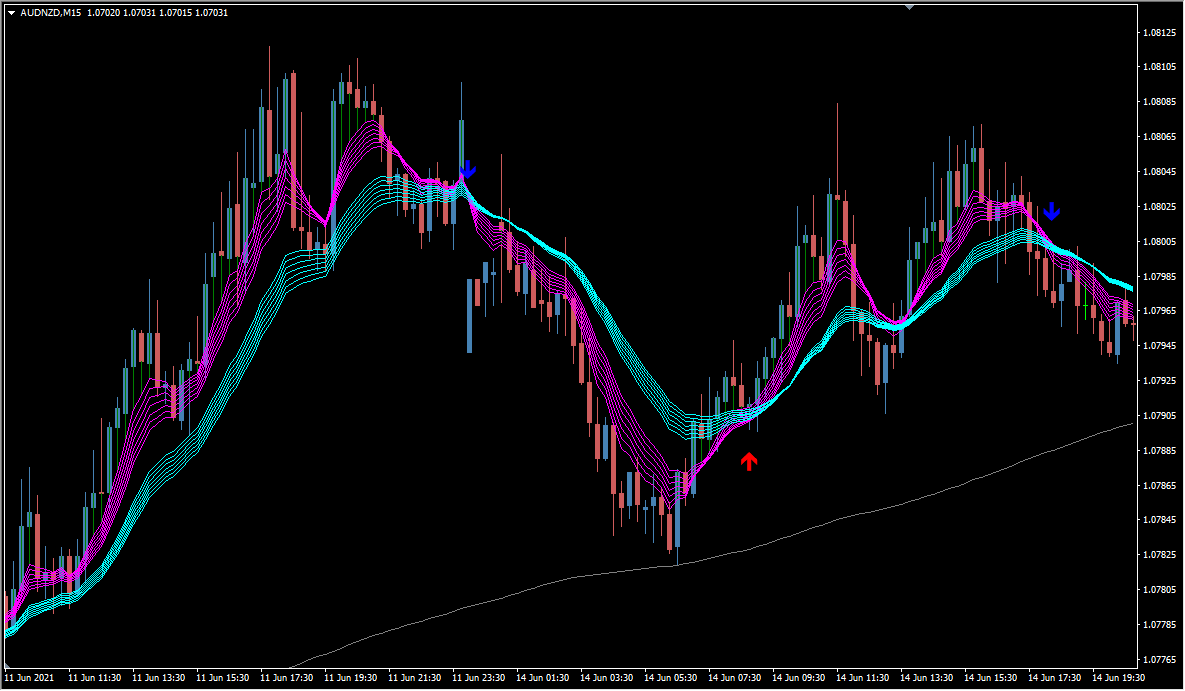Viewport: 1185px width, 691px height.
Task: Click the red up arrow buy signal
Action: 749,461
